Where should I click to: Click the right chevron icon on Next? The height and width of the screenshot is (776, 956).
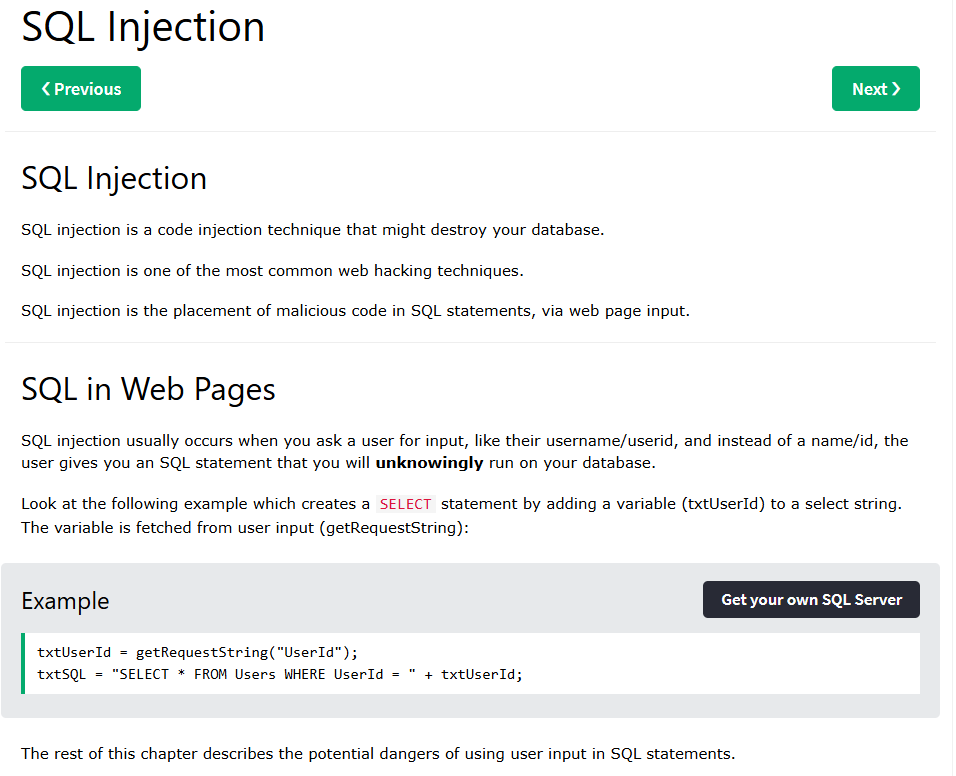(x=897, y=89)
